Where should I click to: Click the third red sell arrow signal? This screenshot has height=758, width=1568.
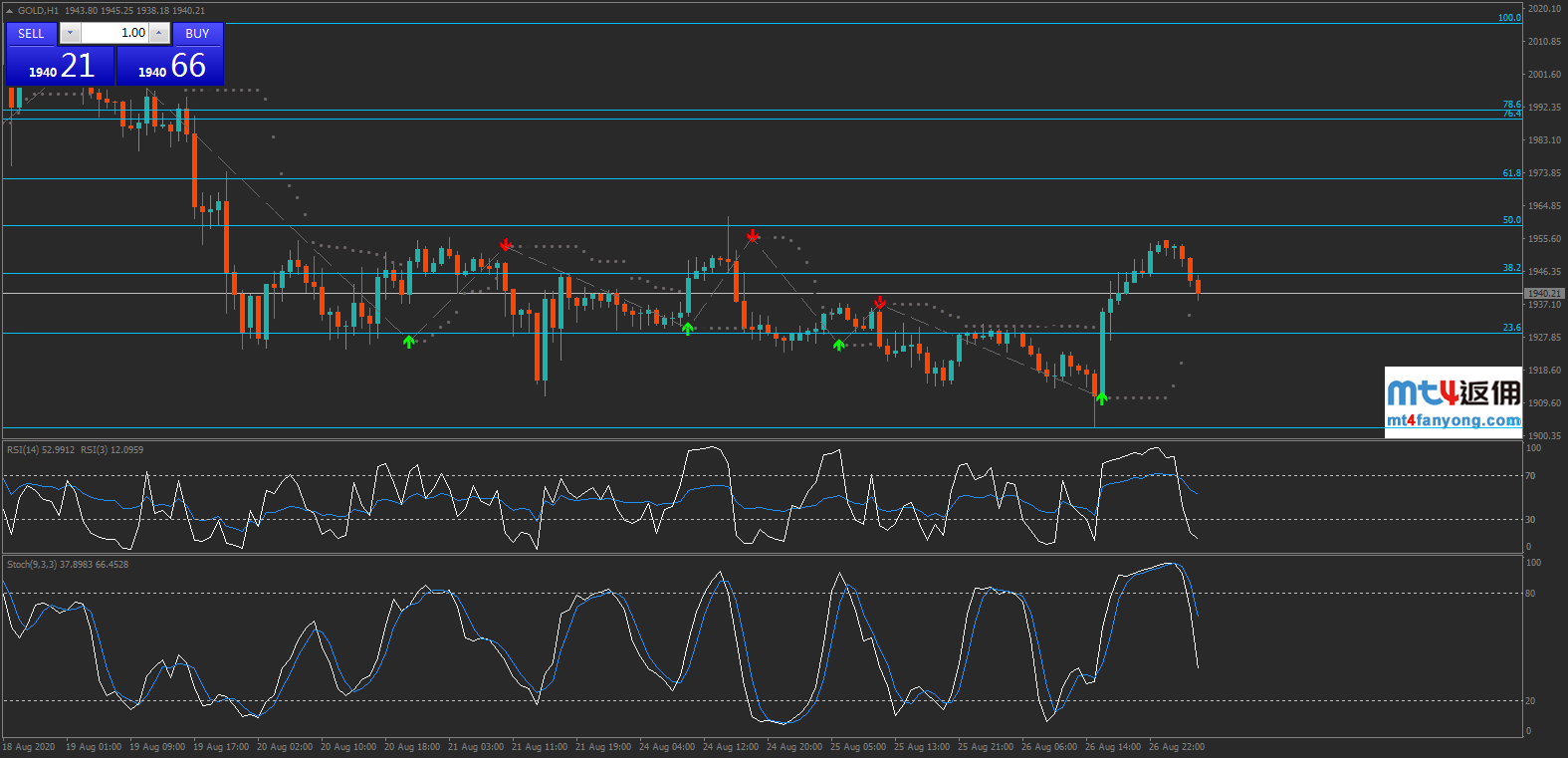pyautogui.click(x=880, y=302)
